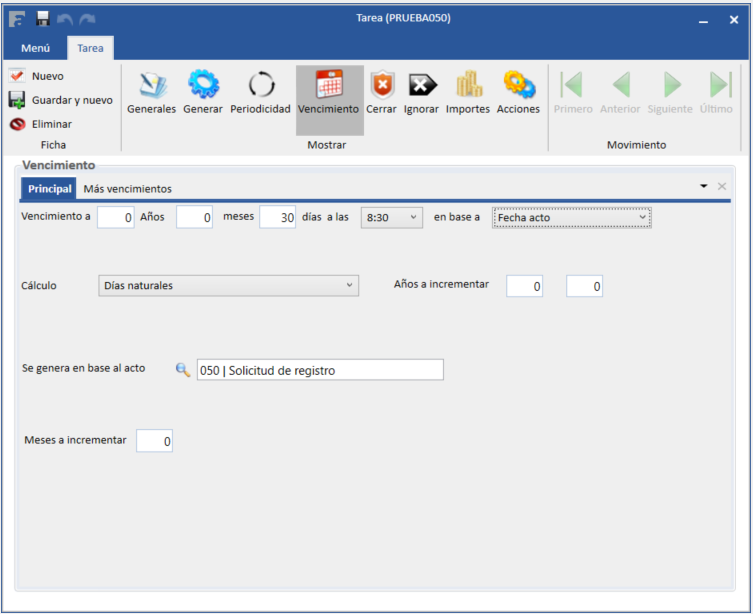Click the save icon in the title bar

coord(43,19)
